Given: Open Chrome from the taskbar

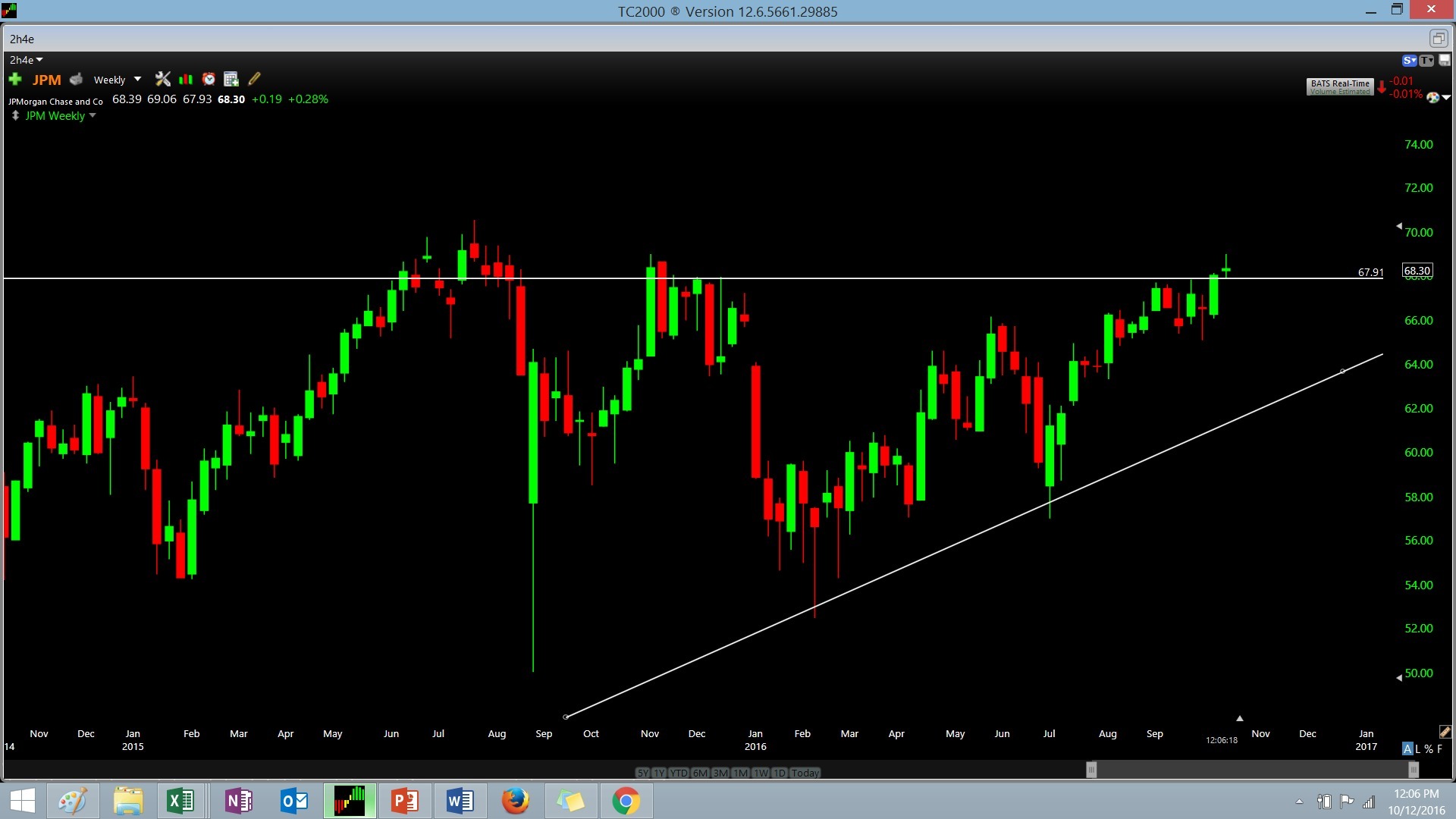Looking at the screenshot, I should 626,801.
